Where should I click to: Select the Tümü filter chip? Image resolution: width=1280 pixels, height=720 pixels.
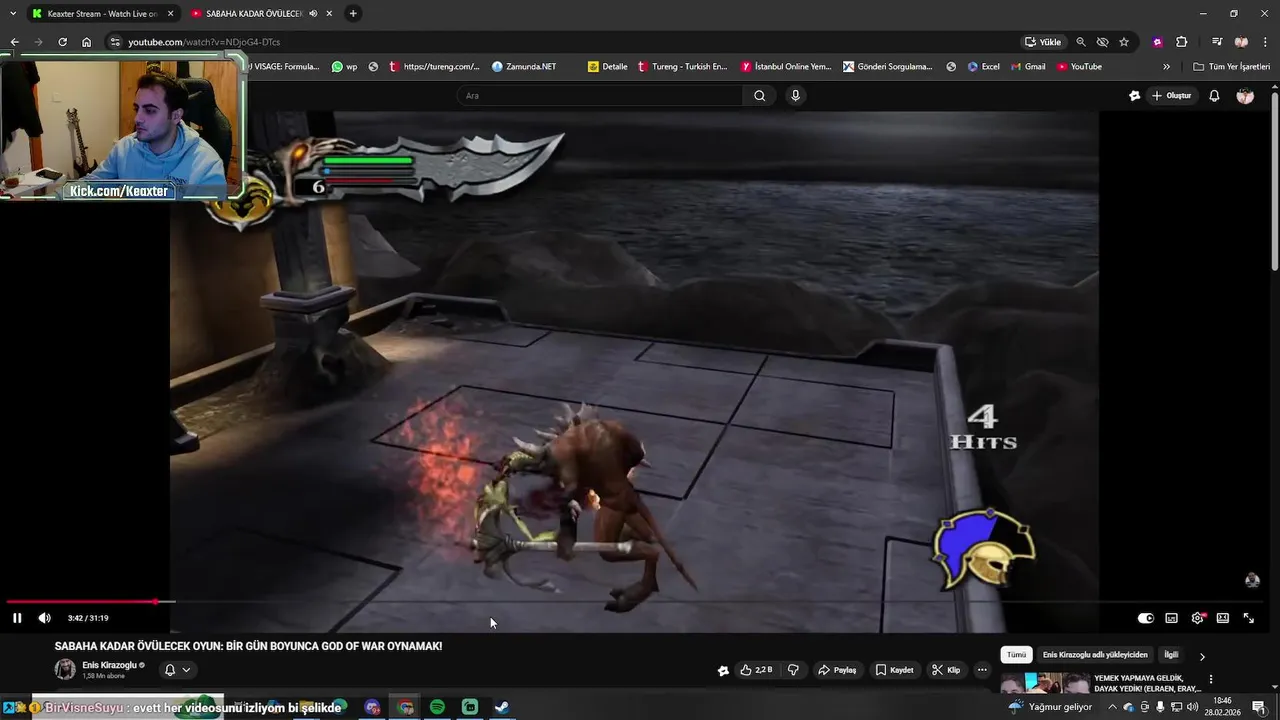pyautogui.click(x=1017, y=655)
